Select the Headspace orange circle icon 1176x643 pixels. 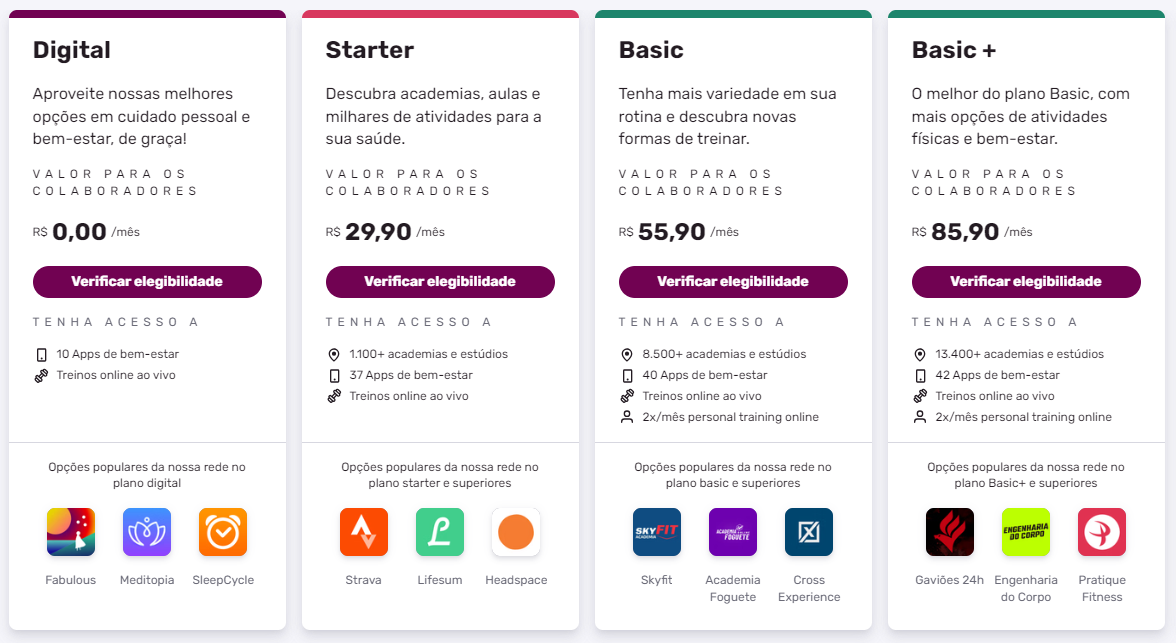click(516, 532)
